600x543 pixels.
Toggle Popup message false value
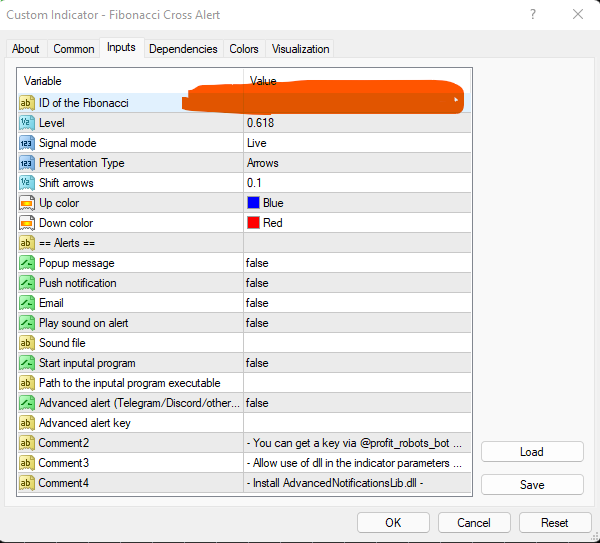357,263
